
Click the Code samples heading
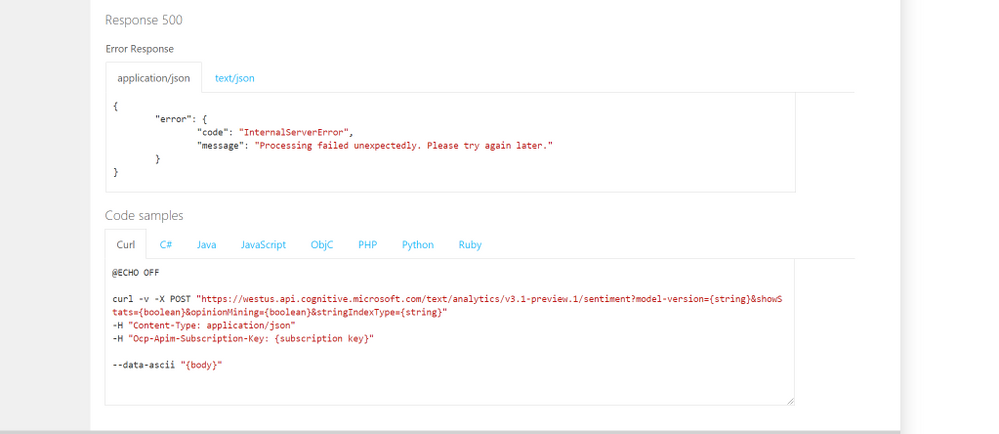point(144,215)
